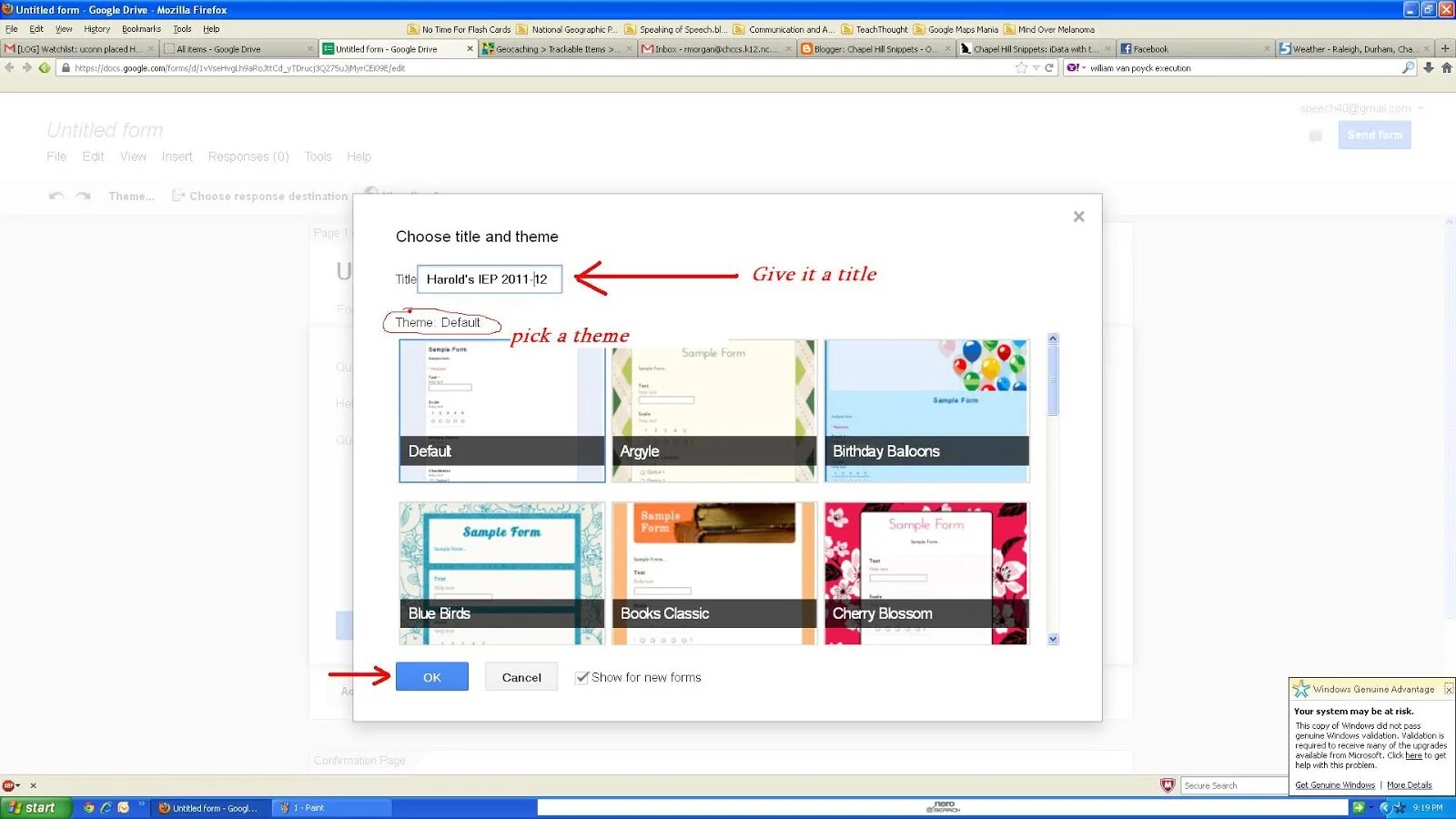The image size is (1456, 819).
Task: Switch to the Facebook tab
Action: click(1194, 49)
